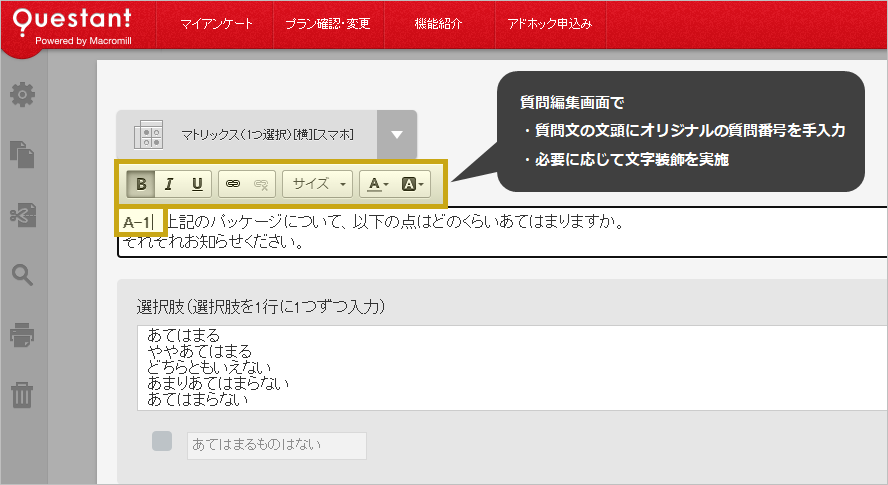The width and height of the screenshot is (888, 485).
Task: Click the trash delete icon in sidebar
Action: pyautogui.click(x=22, y=395)
